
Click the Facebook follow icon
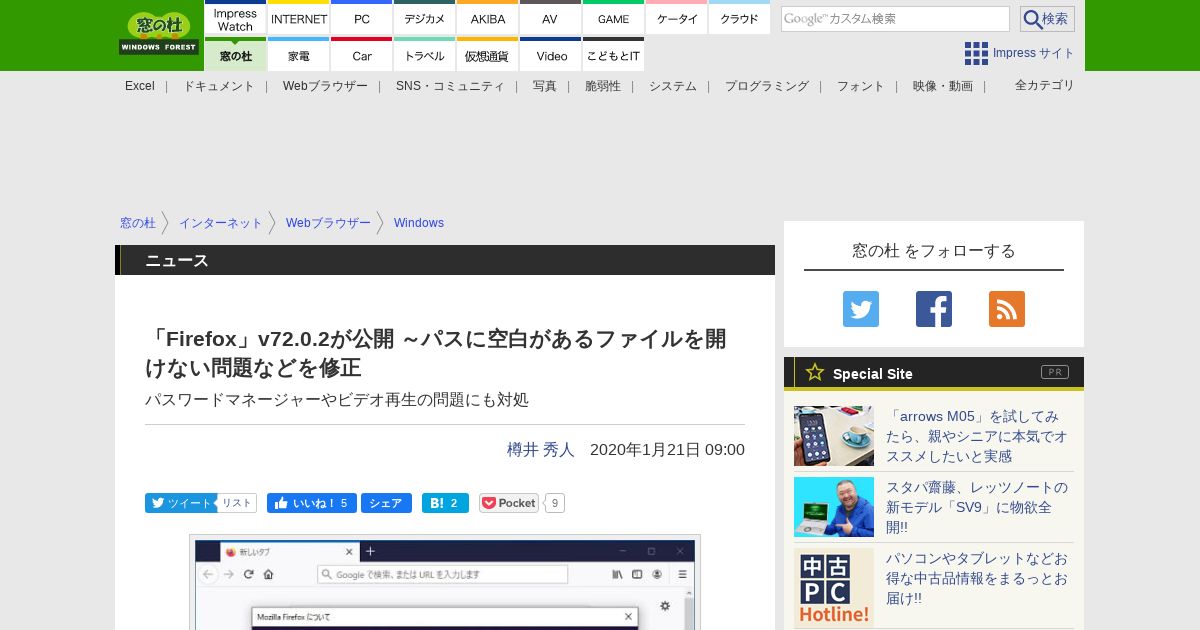[934, 309]
